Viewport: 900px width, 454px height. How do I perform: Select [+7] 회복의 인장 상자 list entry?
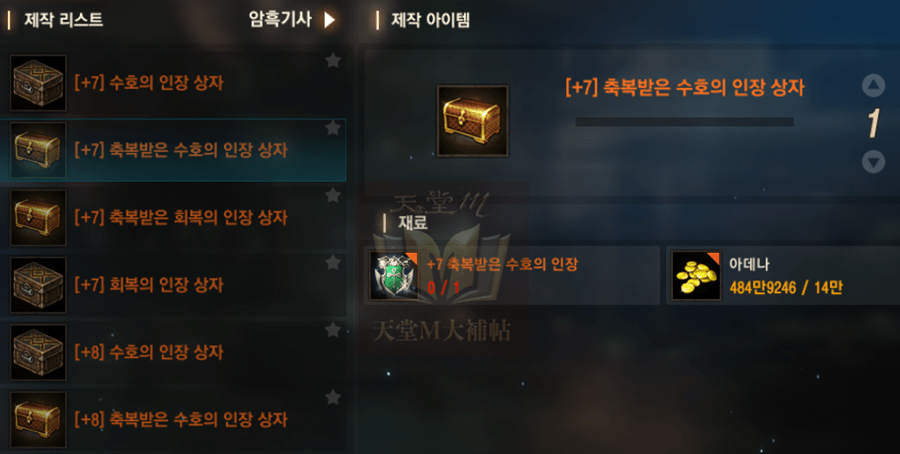click(x=173, y=285)
